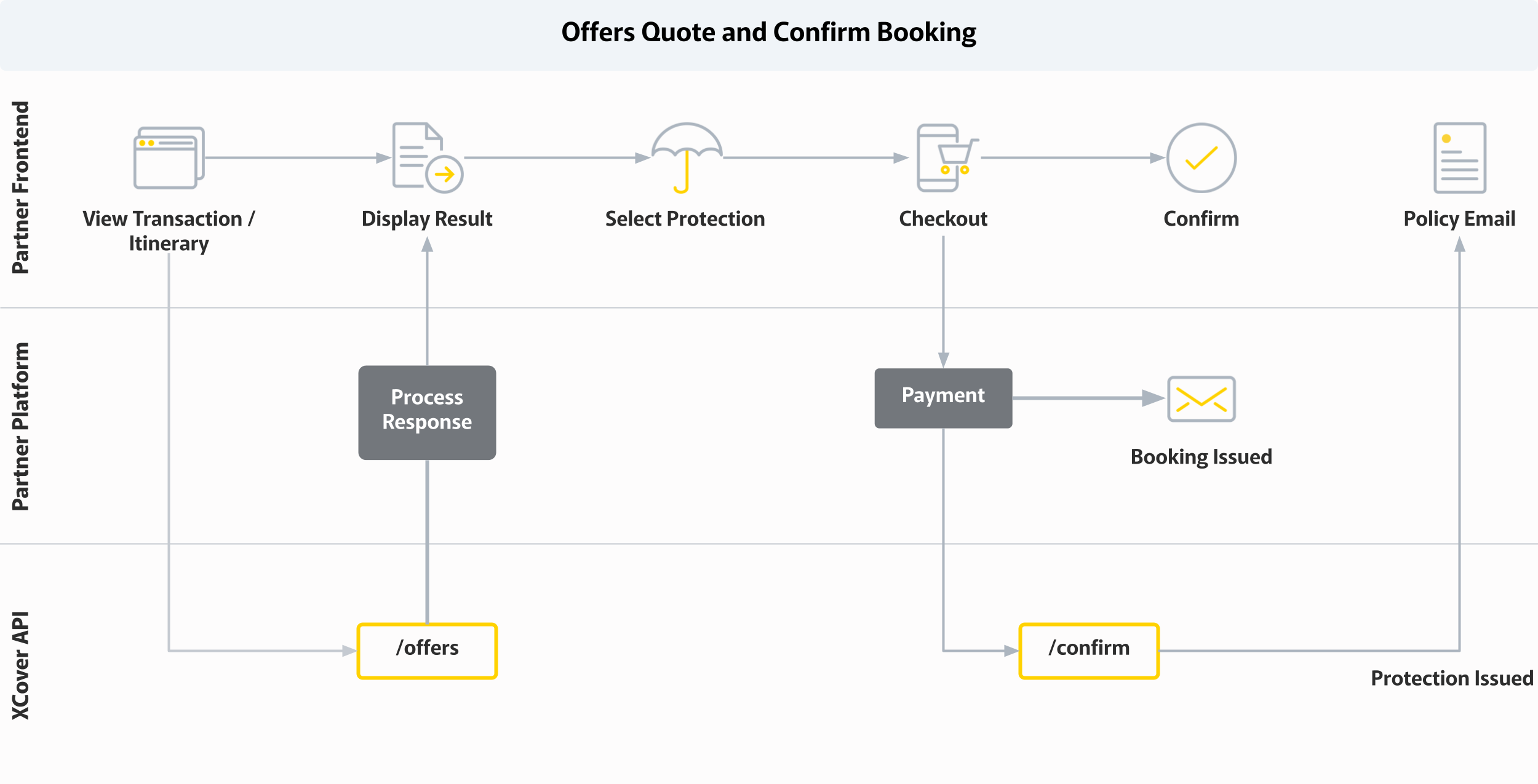Click the Partner Frontend lane label
1538x784 pixels.
click(21, 188)
